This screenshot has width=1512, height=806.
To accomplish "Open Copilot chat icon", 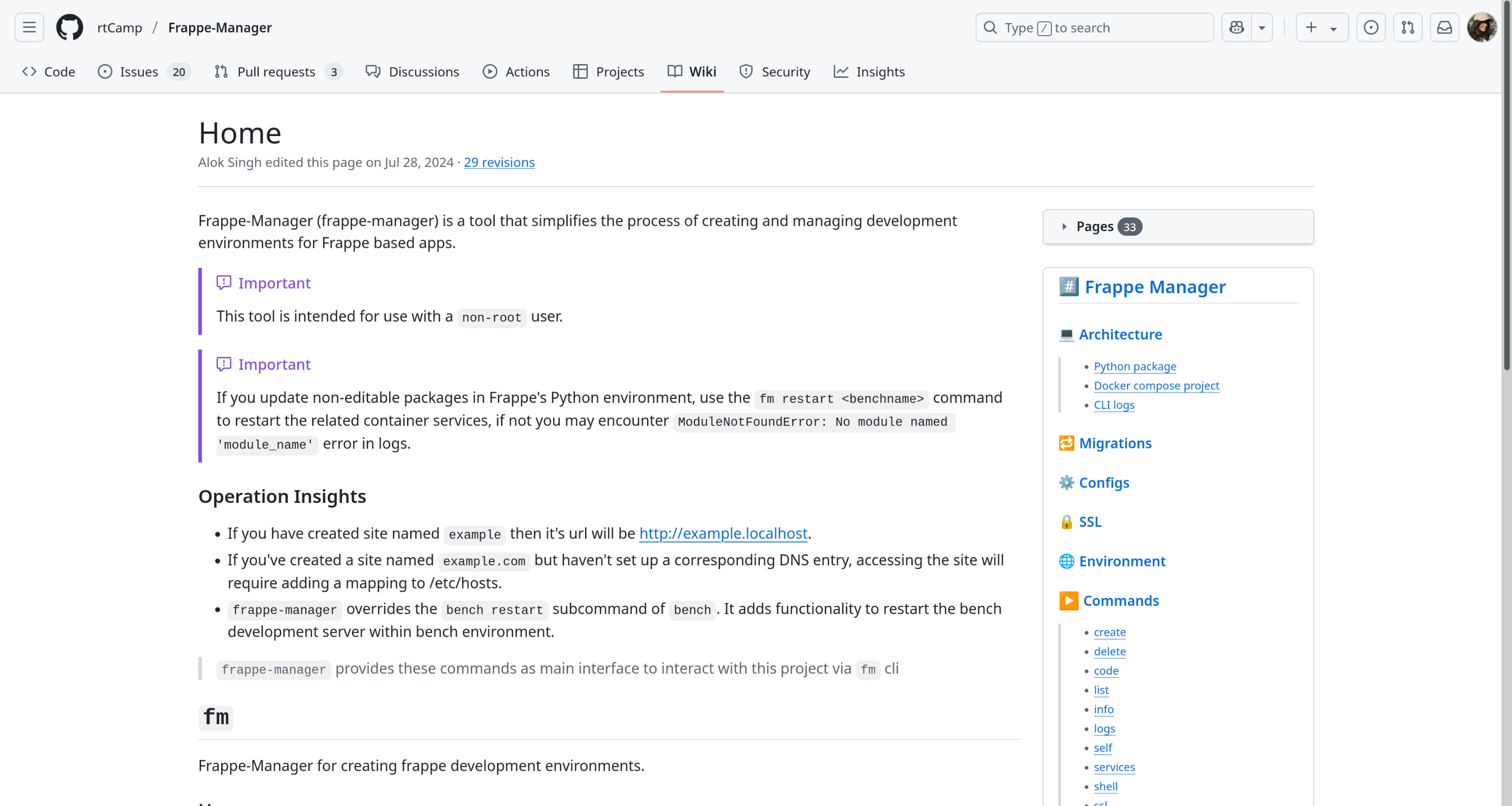I will [1237, 28].
